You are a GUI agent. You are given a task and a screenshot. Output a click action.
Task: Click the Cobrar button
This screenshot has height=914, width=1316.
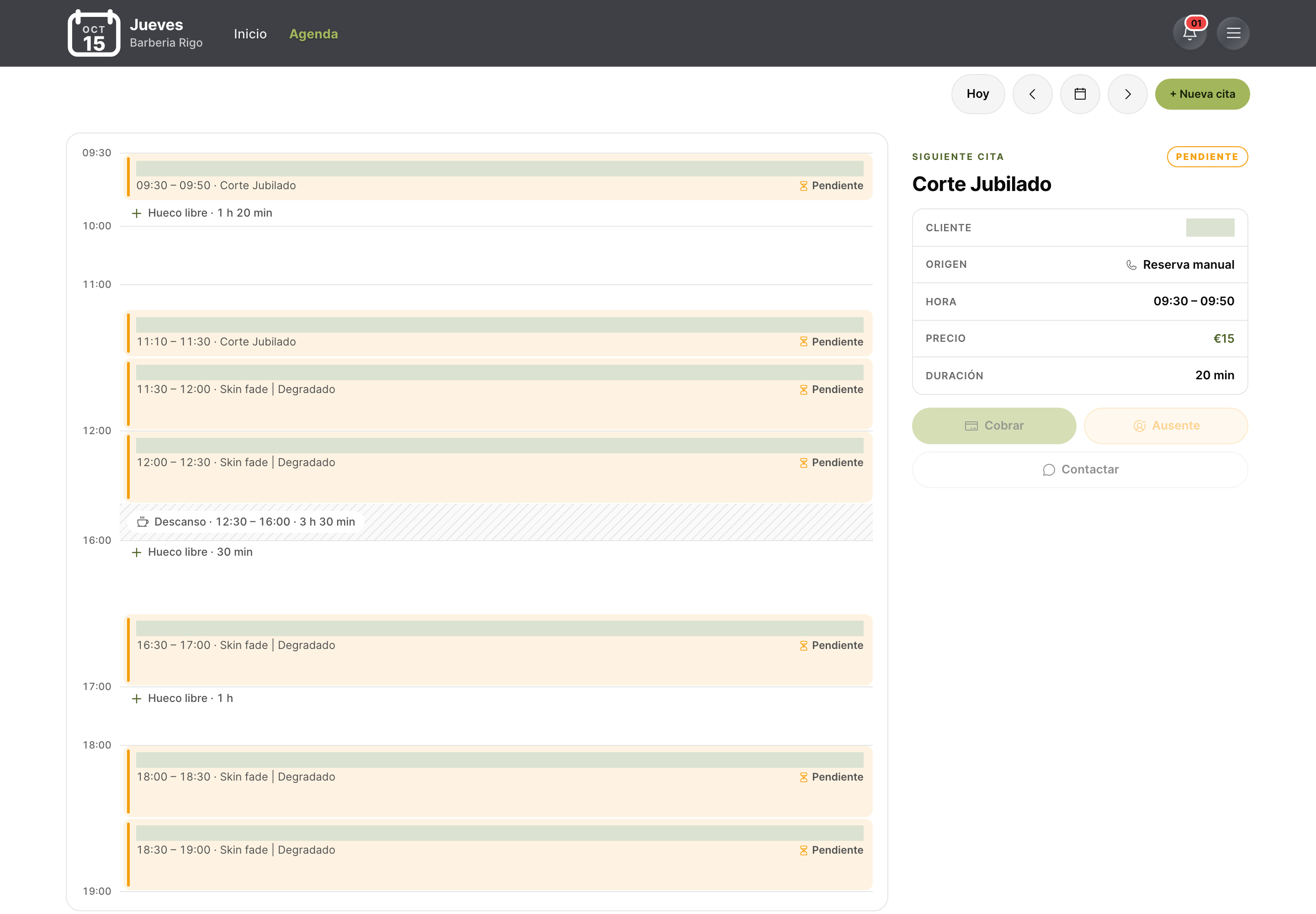[993, 425]
